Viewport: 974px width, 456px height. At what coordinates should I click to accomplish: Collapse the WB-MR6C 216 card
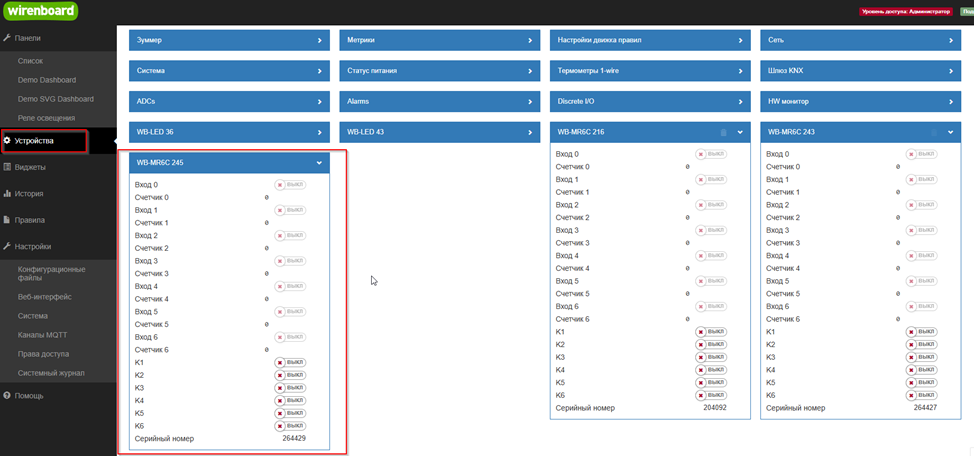[x=740, y=132]
